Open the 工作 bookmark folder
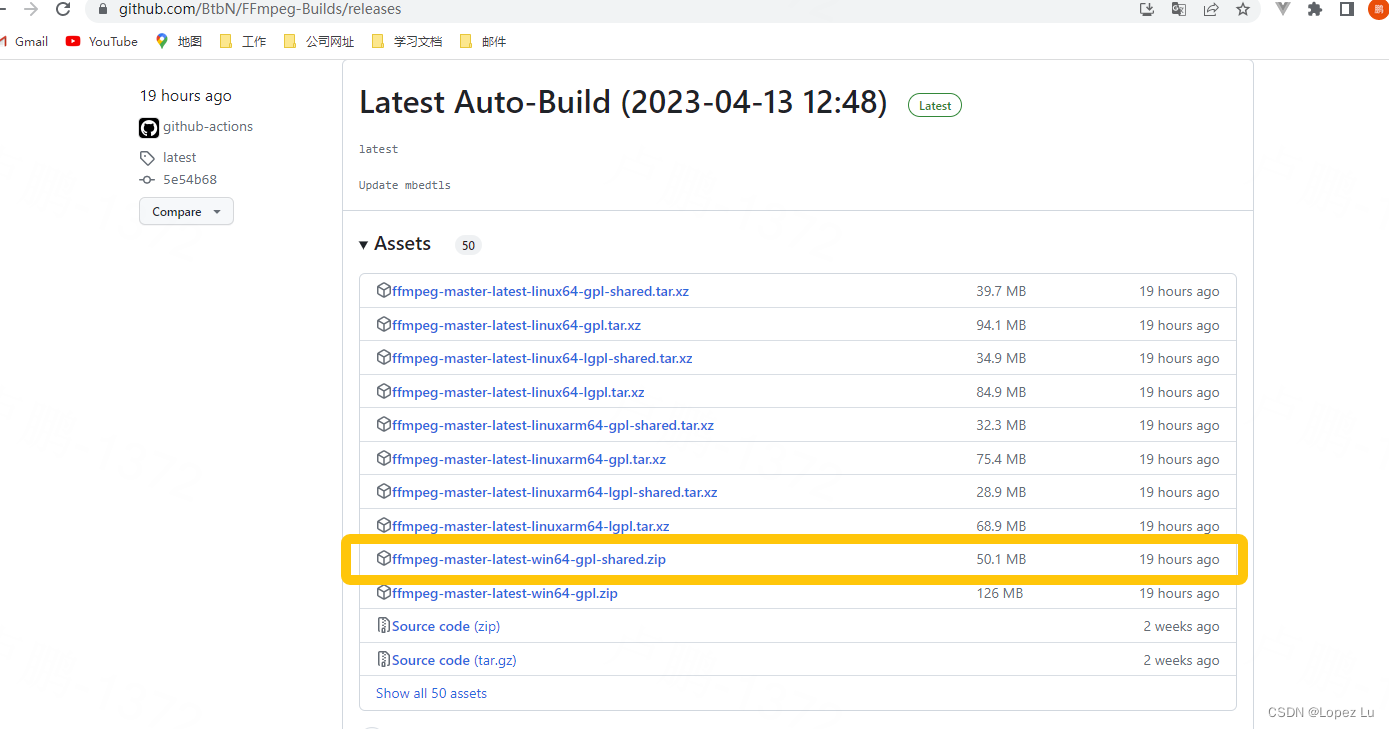This screenshot has height=729, width=1389. [x=243, y=41]
